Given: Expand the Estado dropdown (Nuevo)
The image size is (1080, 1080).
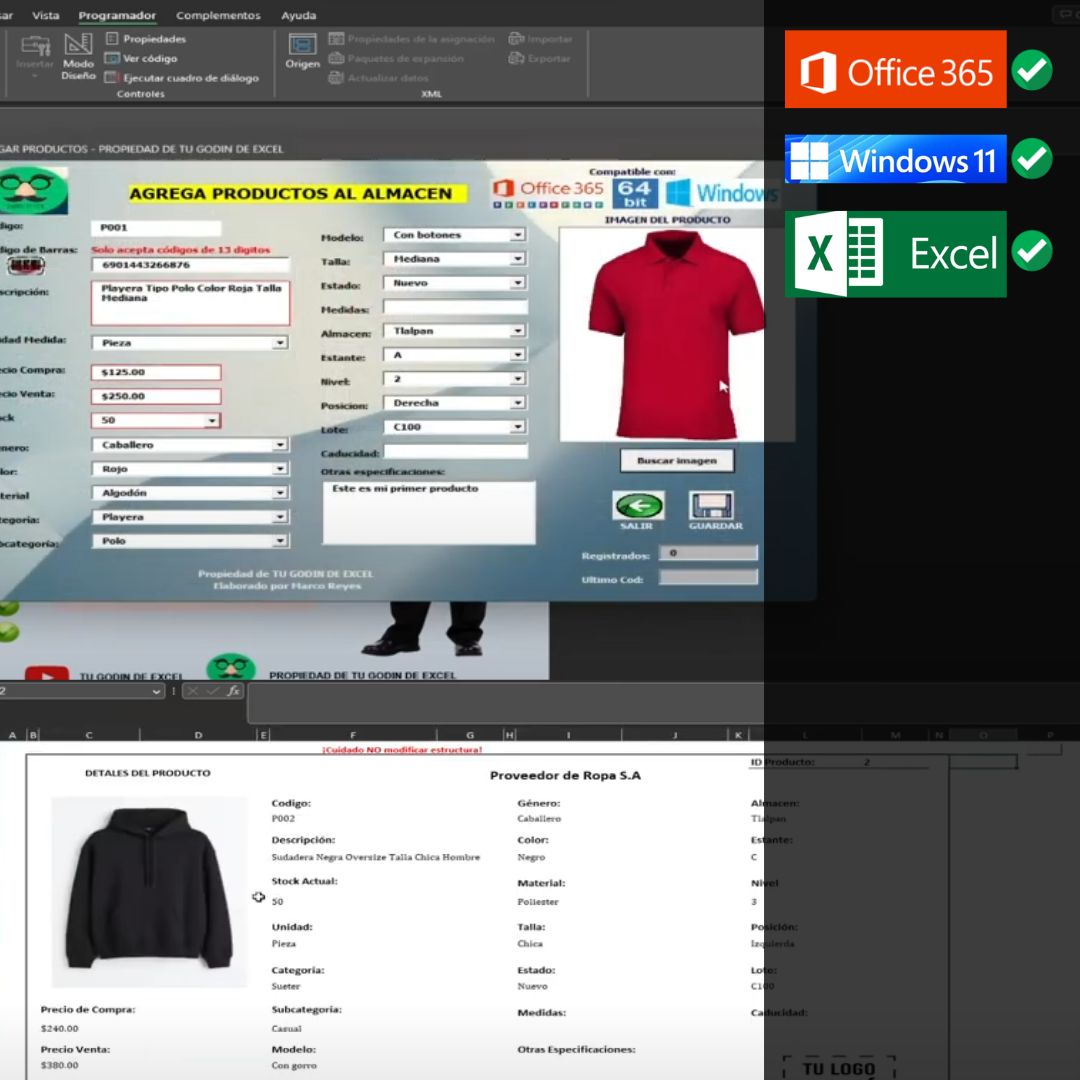Looking at the screenshot, I should point(517,283).
